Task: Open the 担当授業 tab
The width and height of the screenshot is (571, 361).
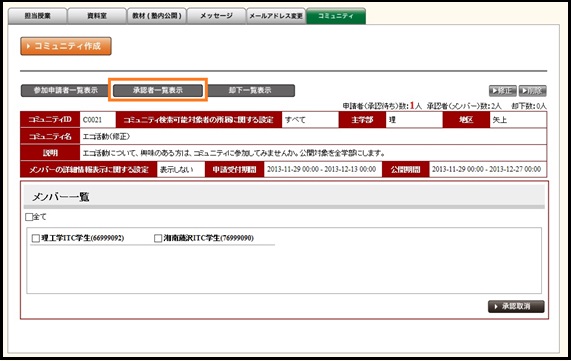Action: [x=38, y=16]
